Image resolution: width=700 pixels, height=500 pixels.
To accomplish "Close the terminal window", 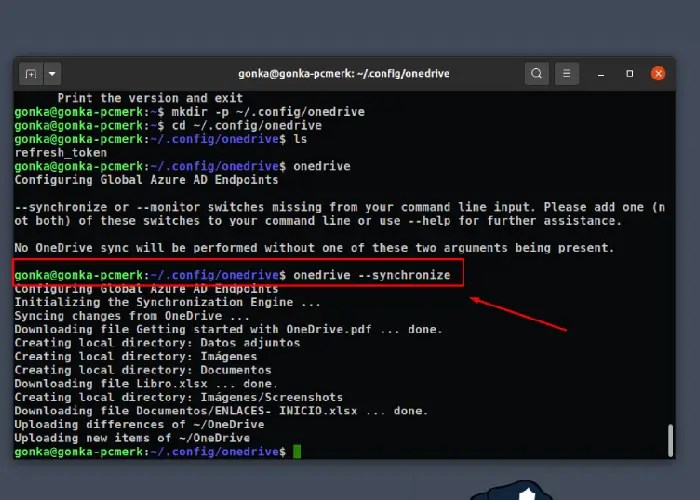I will pos(658,73).
